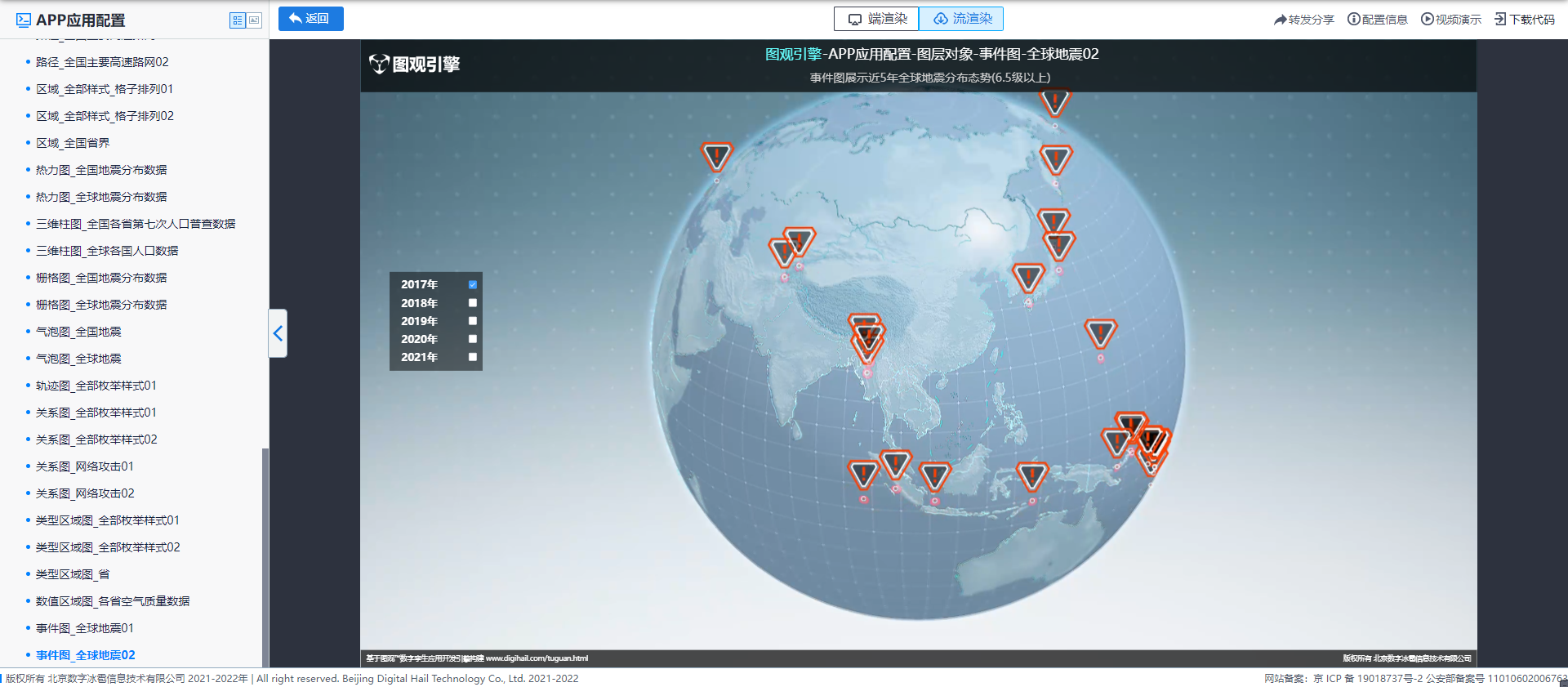
Task: Collapse the left sidebar panel arrow
Action: (278, 333)
